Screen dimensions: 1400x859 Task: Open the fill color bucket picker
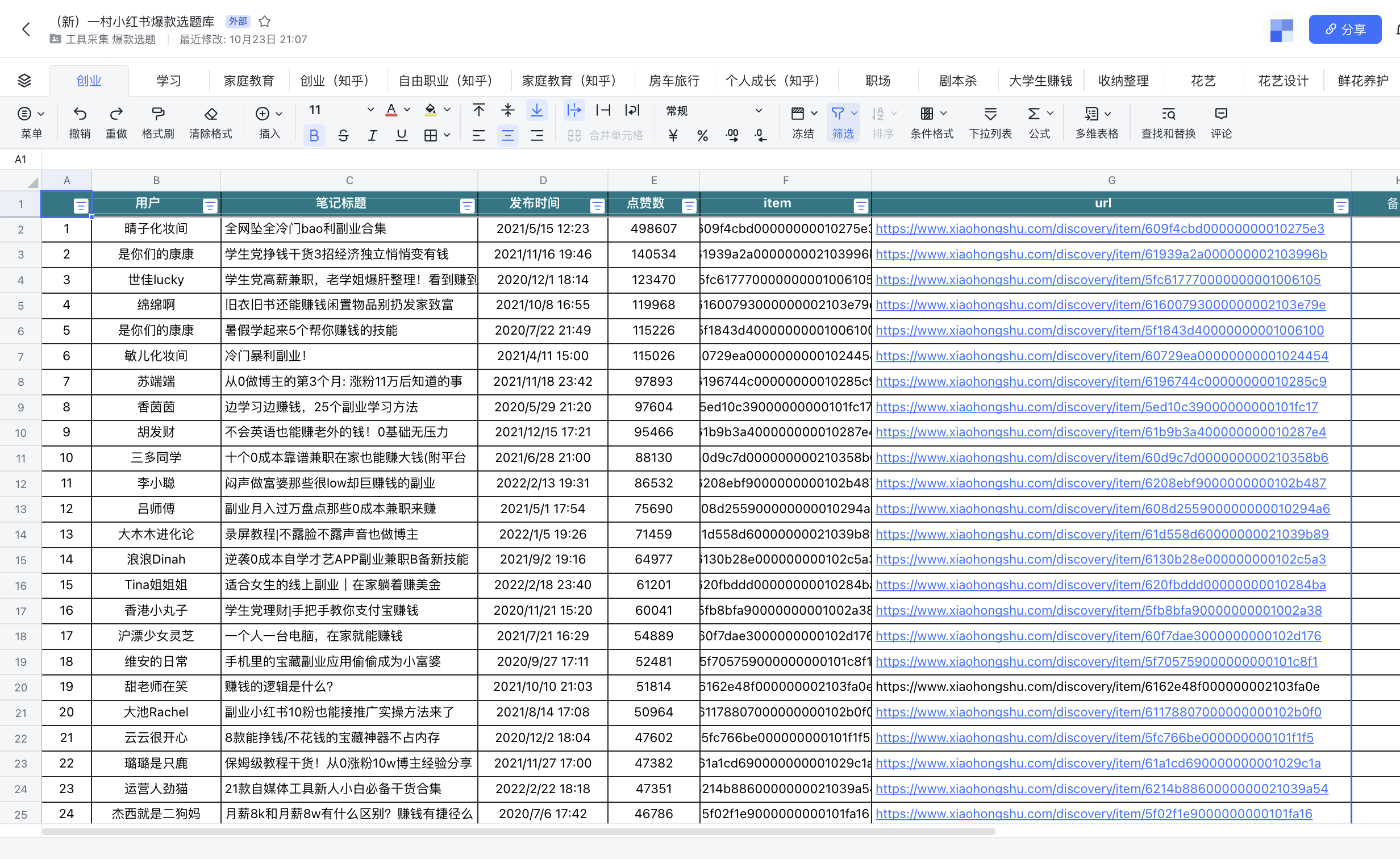tap(431, 110)
